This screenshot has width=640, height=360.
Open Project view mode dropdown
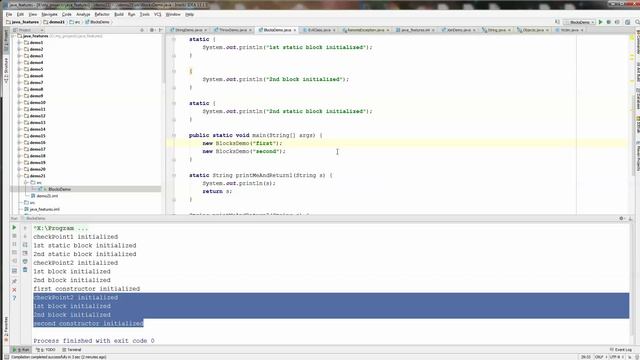pos(28,30)
